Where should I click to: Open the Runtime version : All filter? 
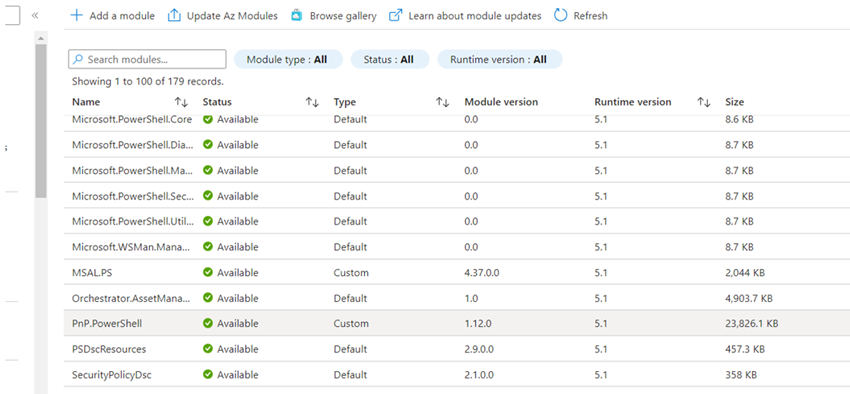point(499,59)
